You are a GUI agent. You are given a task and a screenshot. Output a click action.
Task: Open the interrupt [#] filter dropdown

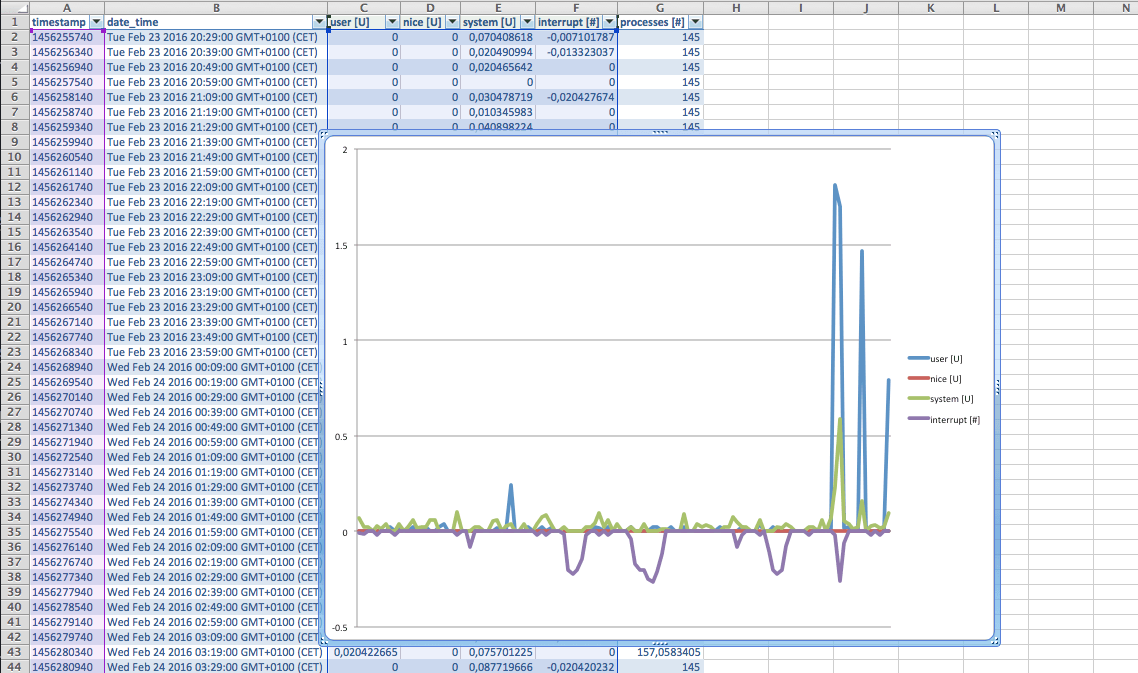point(608,21)
